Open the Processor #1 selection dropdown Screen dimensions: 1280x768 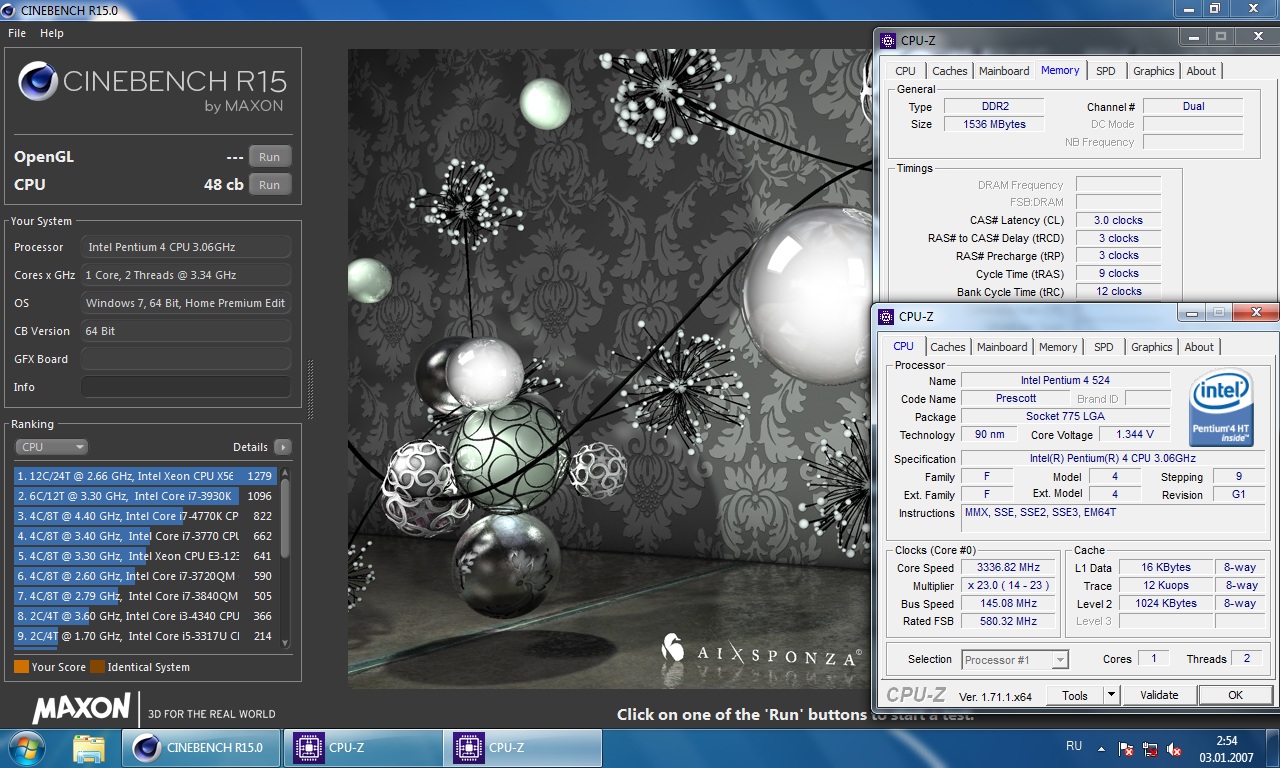(1015, 660)
